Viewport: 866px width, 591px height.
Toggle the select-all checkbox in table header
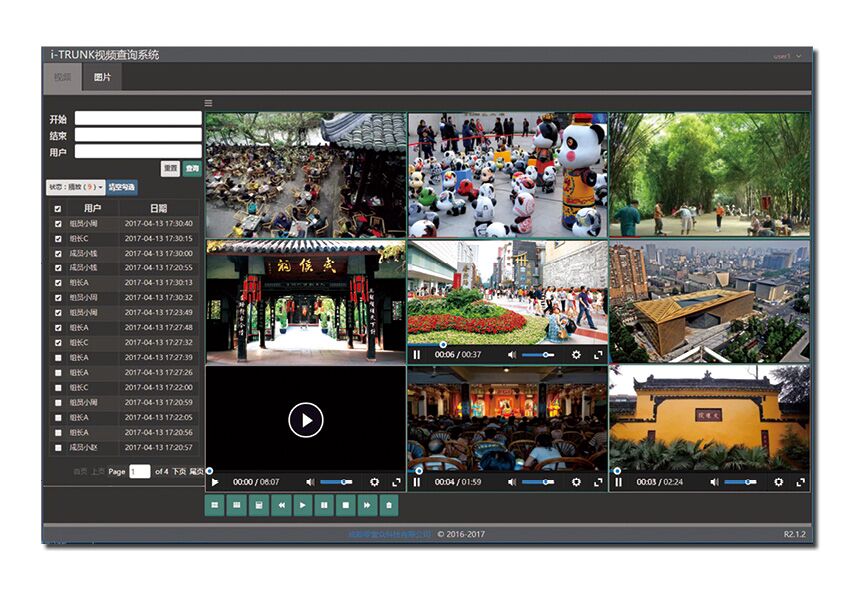[58, 209]
